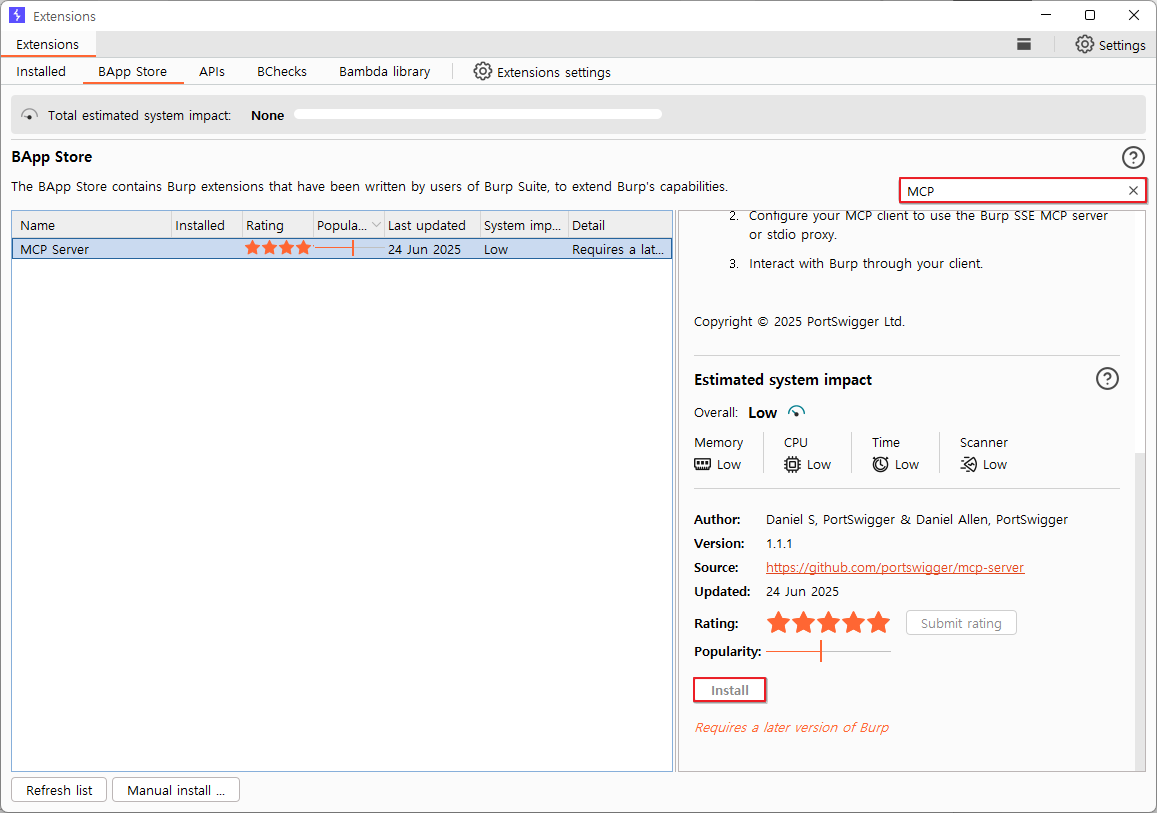Image resolution: width=1157 pixels, height=813 pixels.
Task: Click the Popularity slider in details
Action: (828, 651)
